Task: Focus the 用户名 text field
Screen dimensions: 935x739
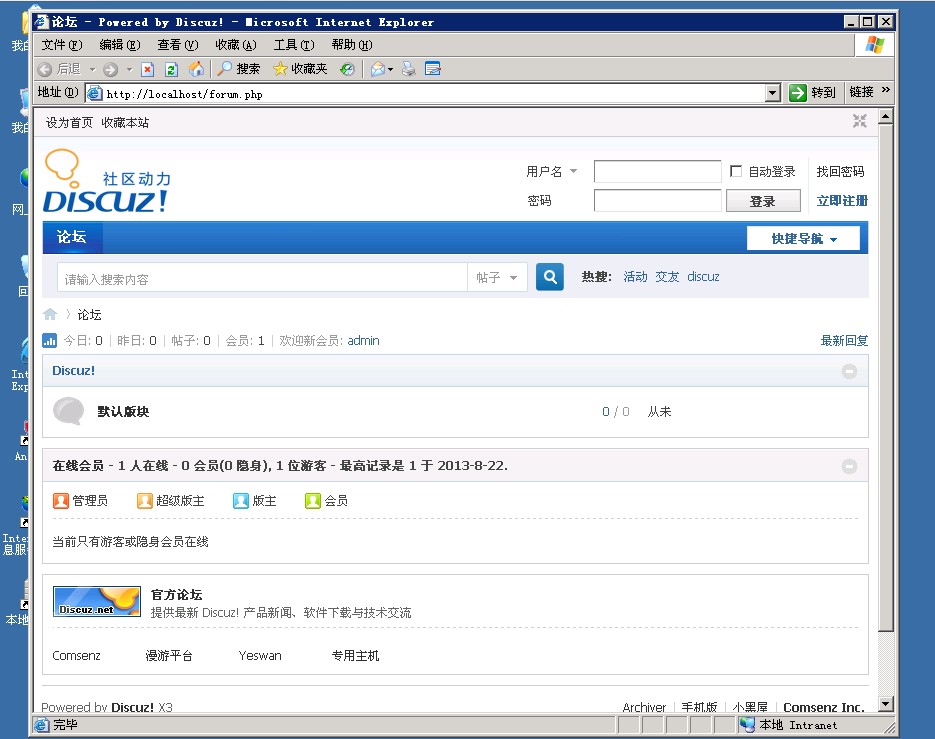Action: point(658,171)
